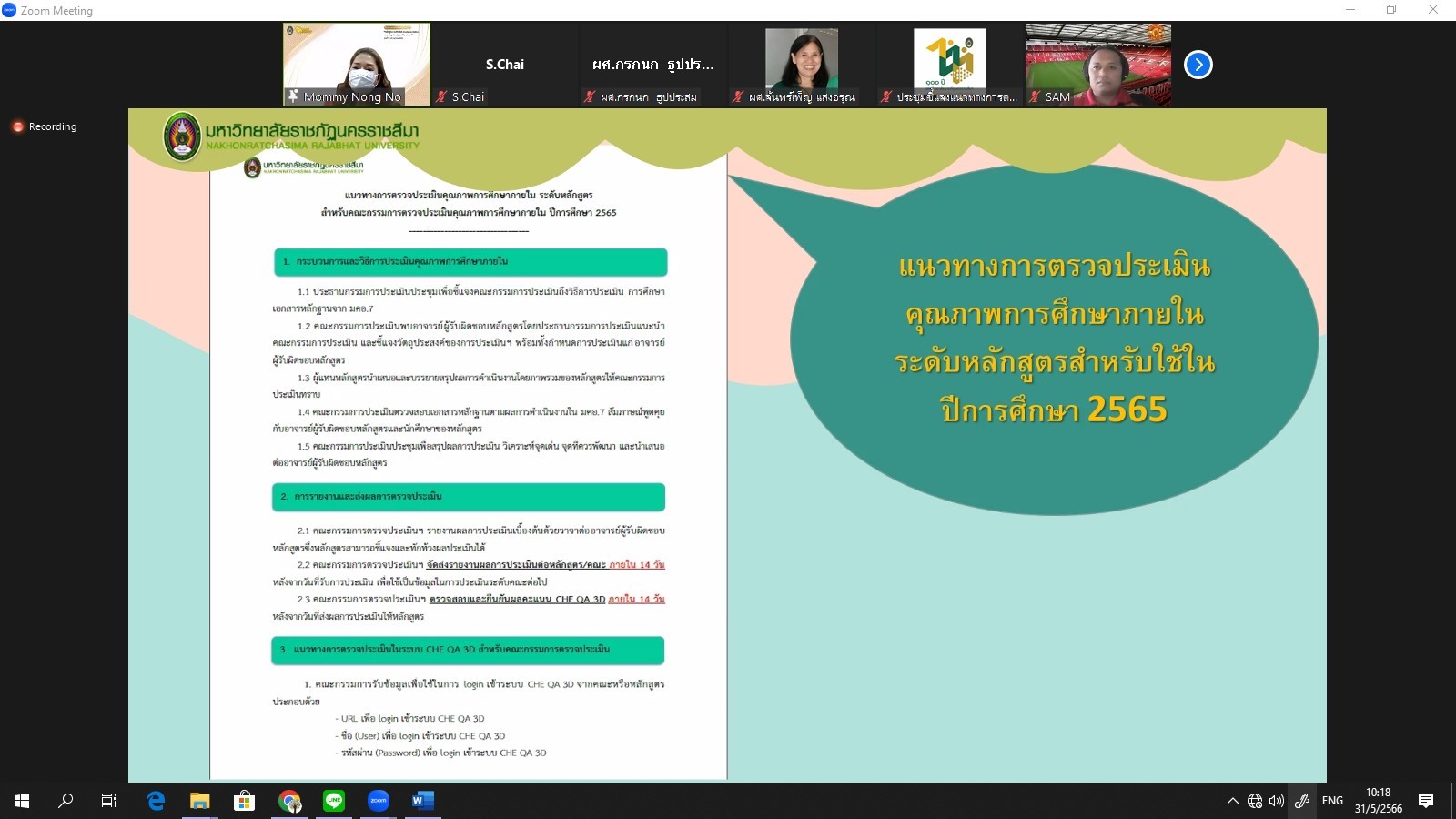Open File Explorer from the taskbar
1456x819 pixels.
coord(200,801)
